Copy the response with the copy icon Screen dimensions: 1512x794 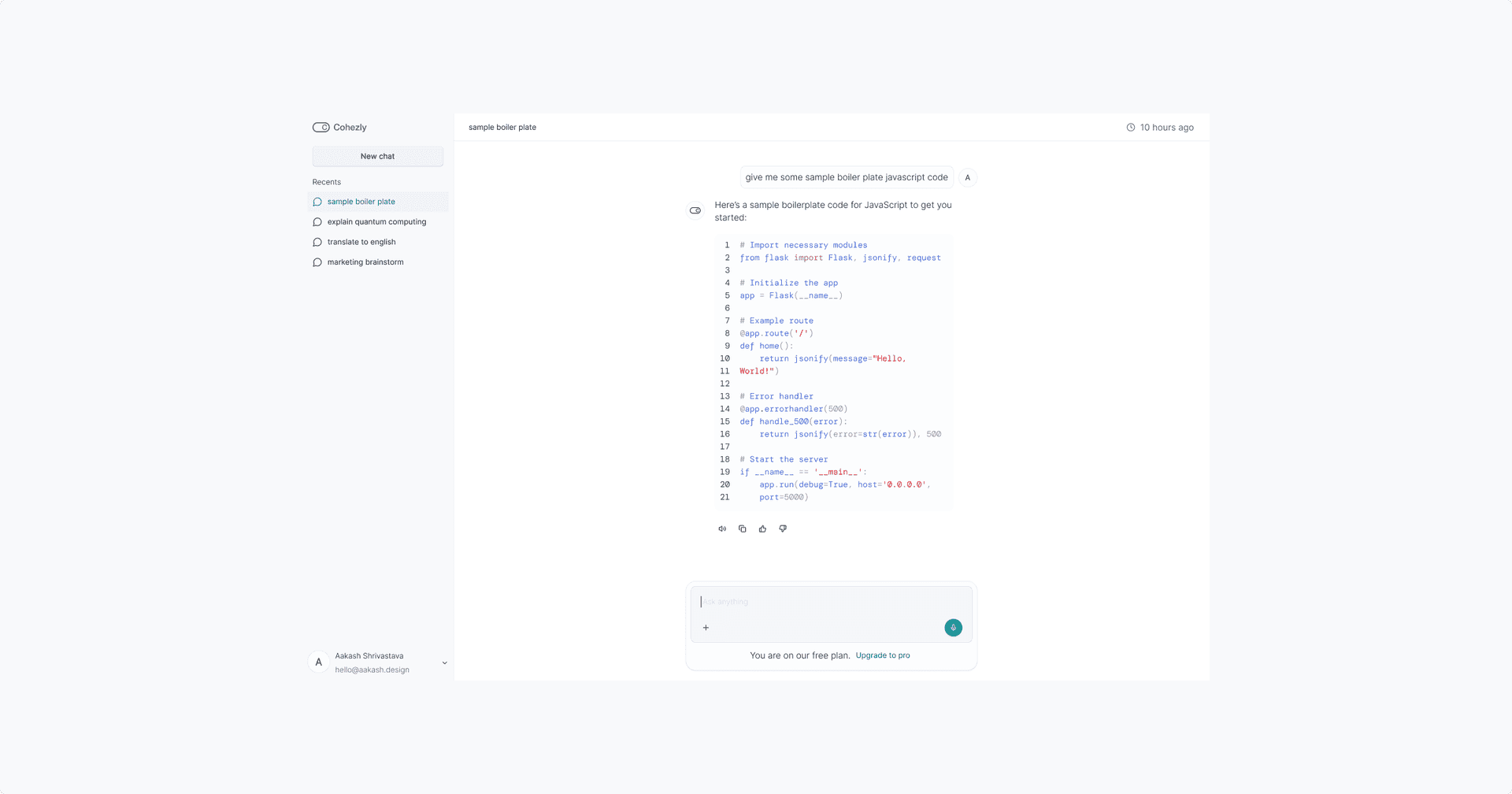pos(743,529)
